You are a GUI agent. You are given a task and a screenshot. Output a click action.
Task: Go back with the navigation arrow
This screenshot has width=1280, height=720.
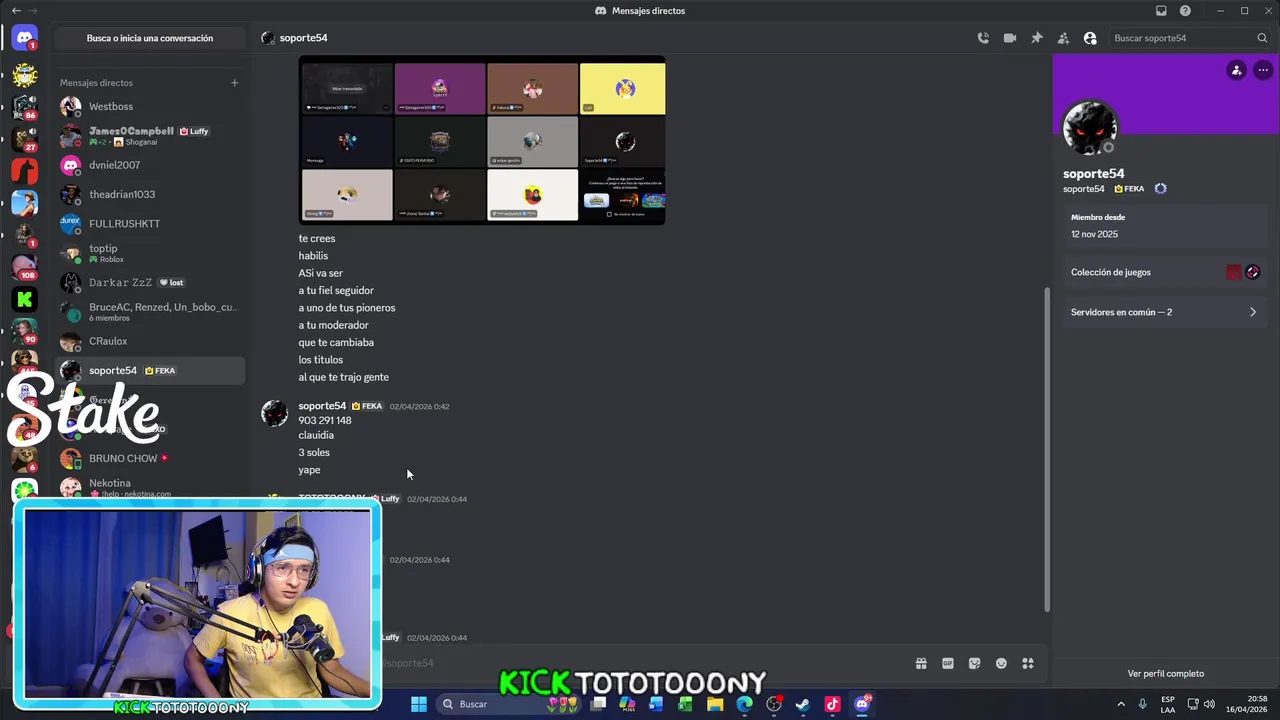pyautogui.click(x=15, y=11)
